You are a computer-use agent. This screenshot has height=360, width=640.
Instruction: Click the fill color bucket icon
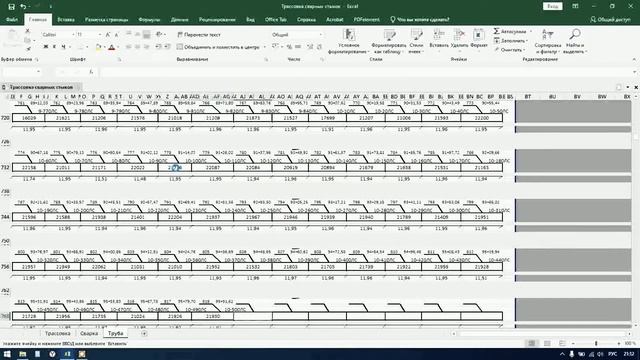click(x=98, y=47)
